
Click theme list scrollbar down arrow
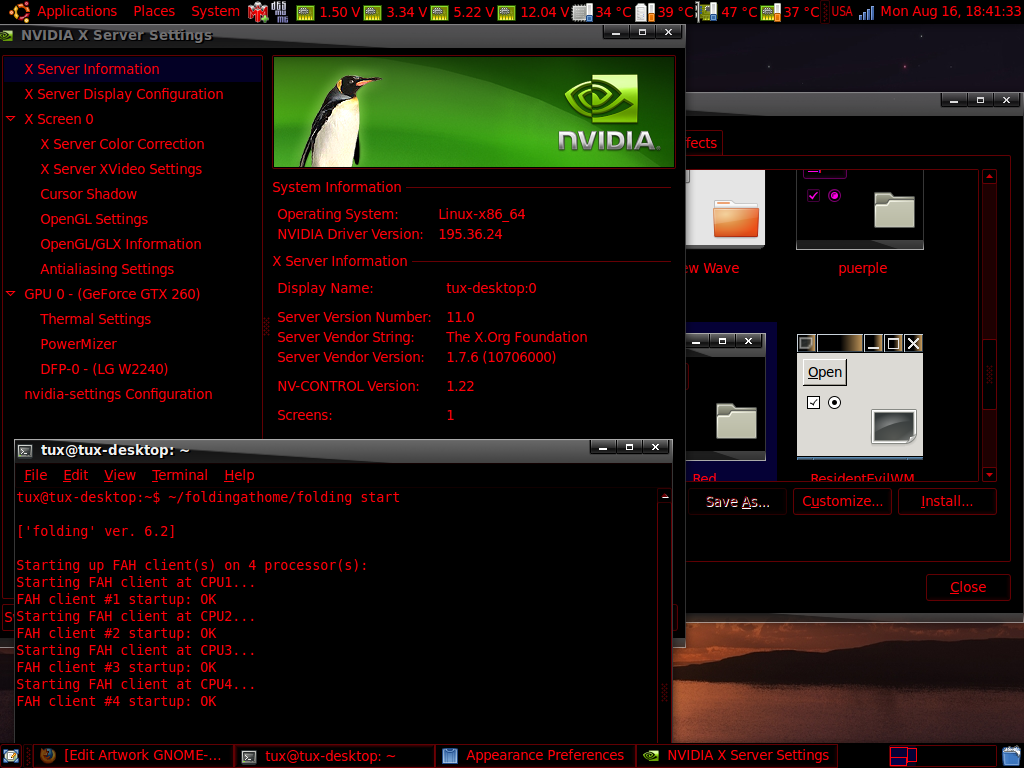coord(989,475)
